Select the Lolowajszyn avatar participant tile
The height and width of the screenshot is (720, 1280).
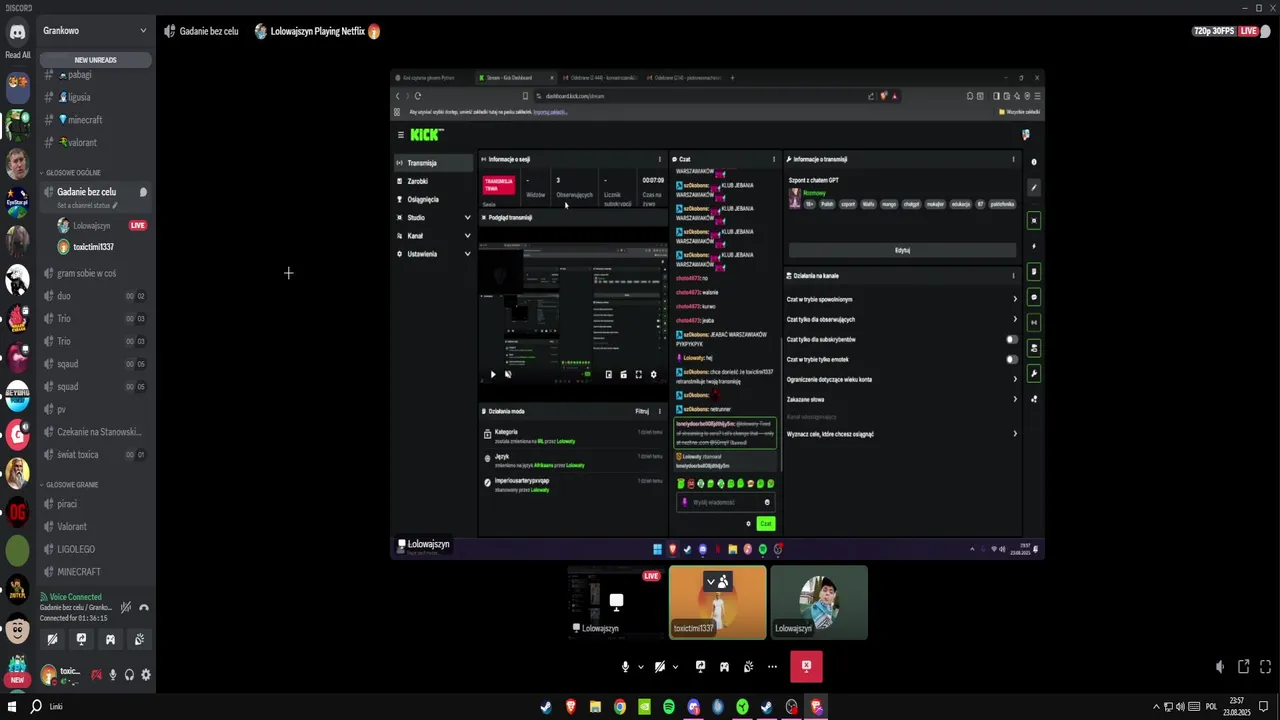coord(819,602)
